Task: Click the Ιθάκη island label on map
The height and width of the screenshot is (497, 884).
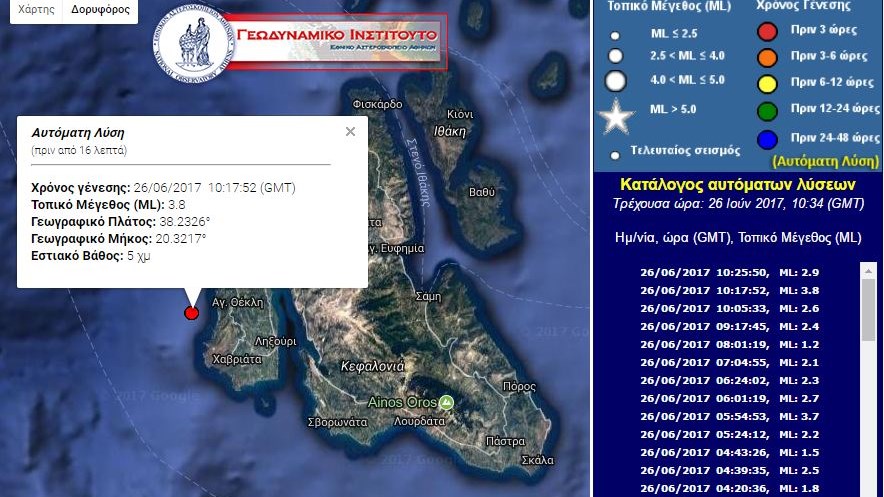Action: 450,132
